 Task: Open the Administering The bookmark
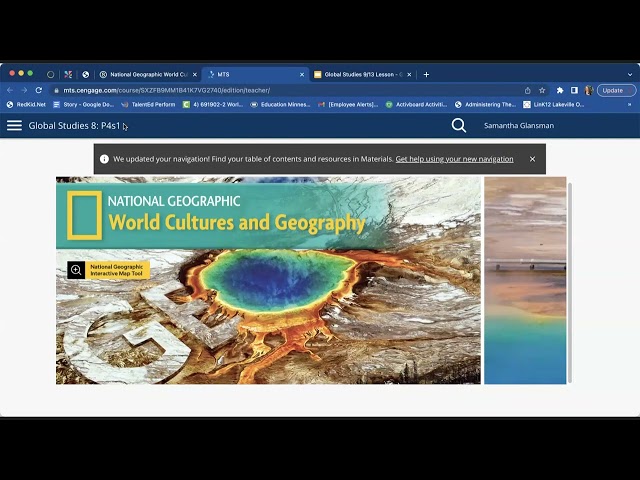485,105
